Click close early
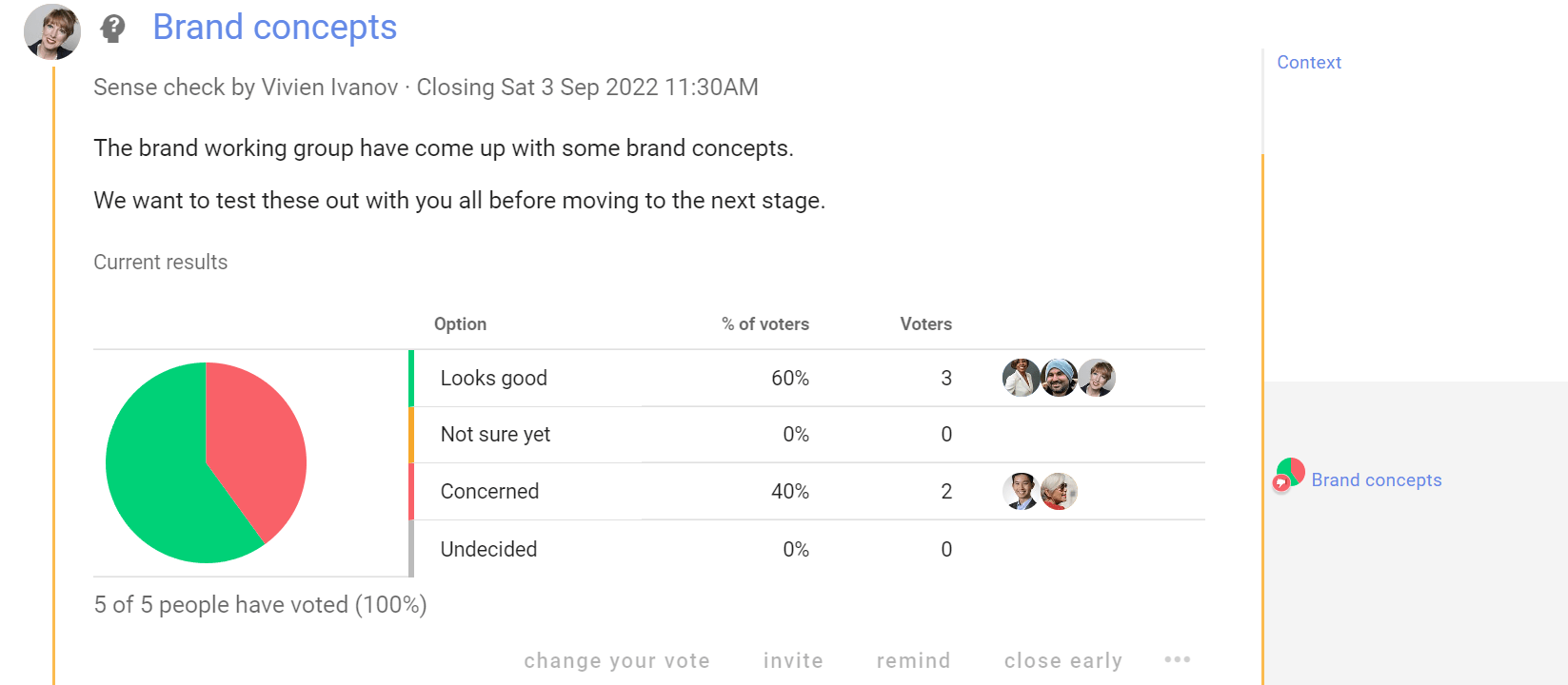This screenshot has width=1568, height=685. coord(1063,660)
